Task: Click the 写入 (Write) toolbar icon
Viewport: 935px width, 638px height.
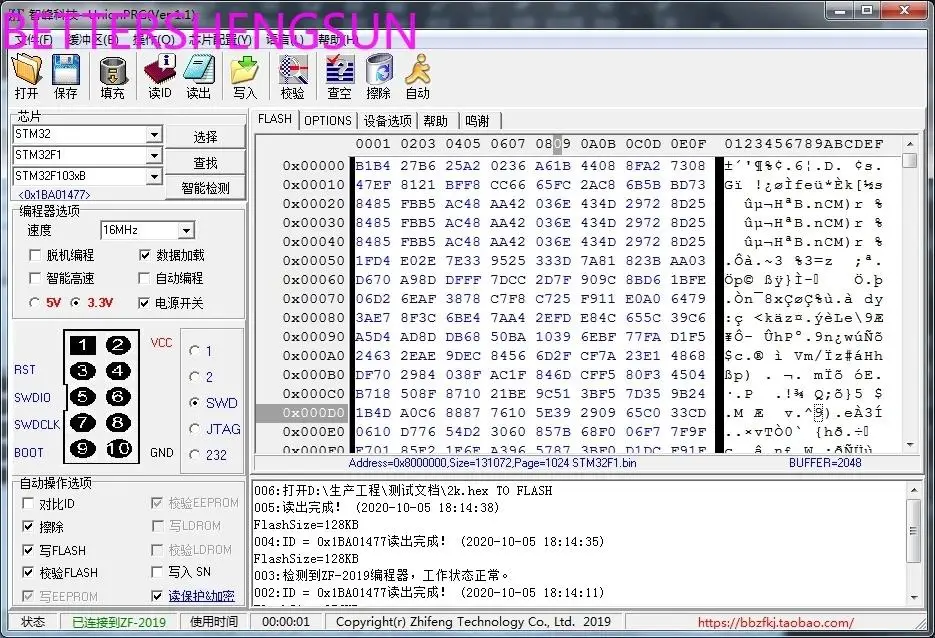Action: (244, 71)
